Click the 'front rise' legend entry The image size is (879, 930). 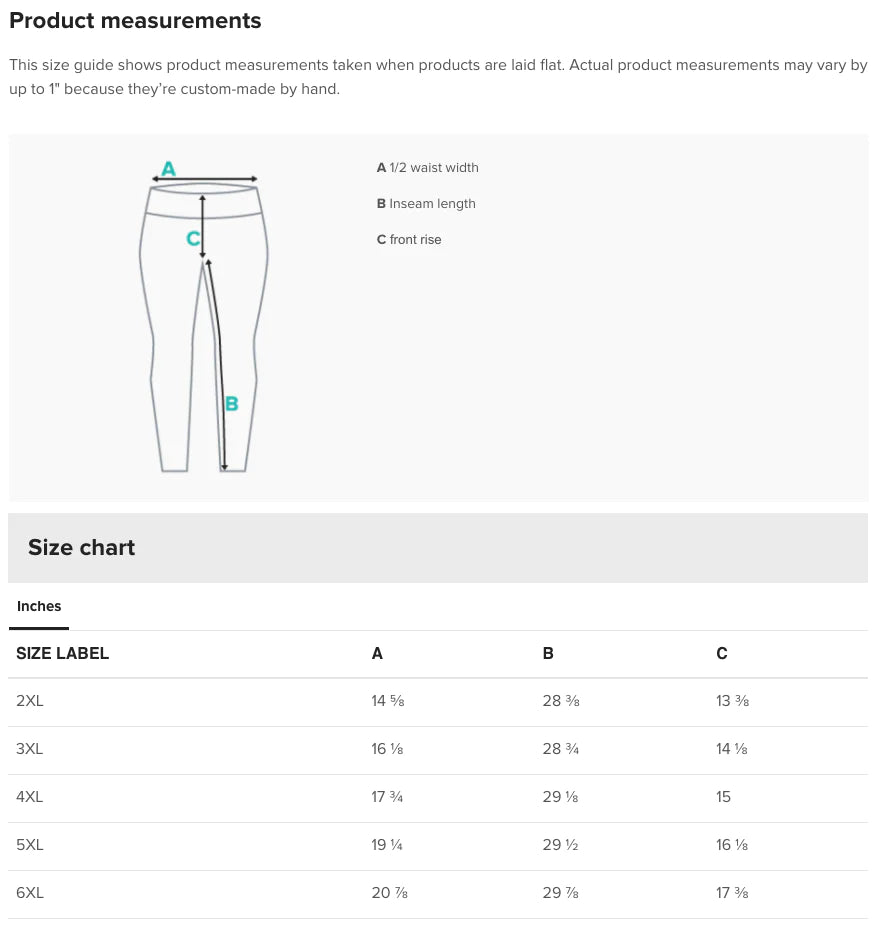click(409, 240)
